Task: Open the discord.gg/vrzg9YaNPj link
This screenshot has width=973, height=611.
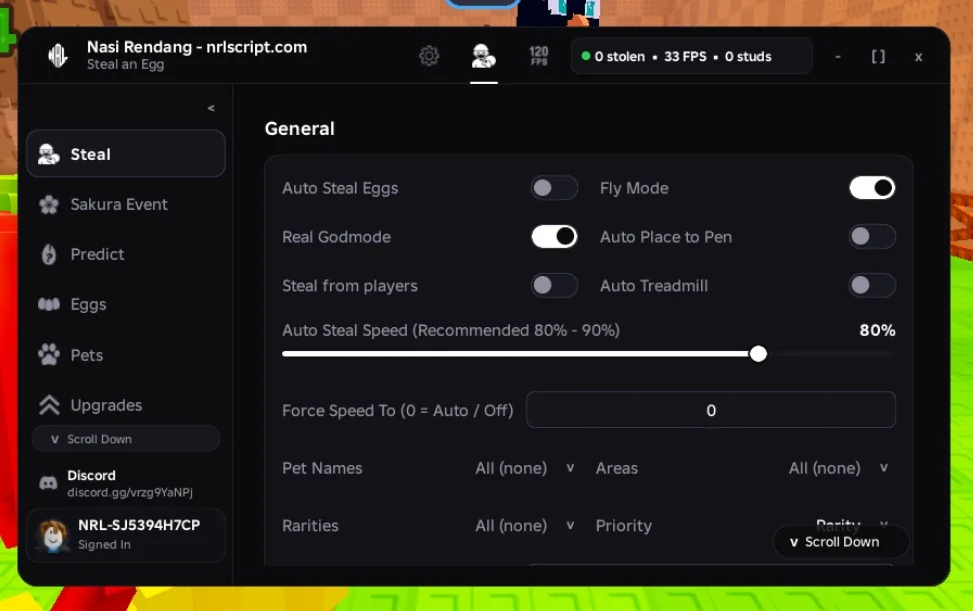Action: coord(130,493)
